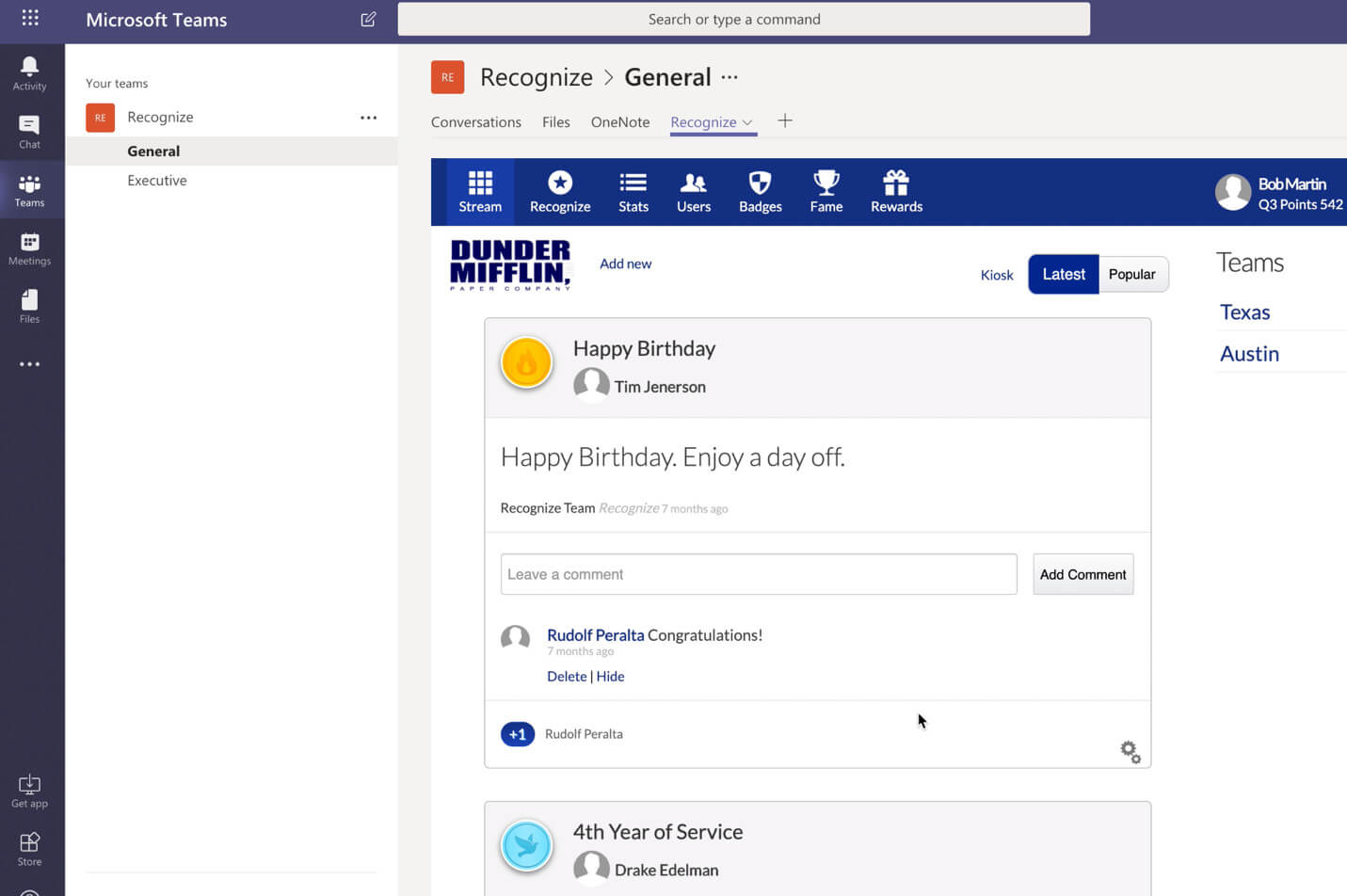
Task: Click RE team avatar in header
Action: click(x=447, y=77)
